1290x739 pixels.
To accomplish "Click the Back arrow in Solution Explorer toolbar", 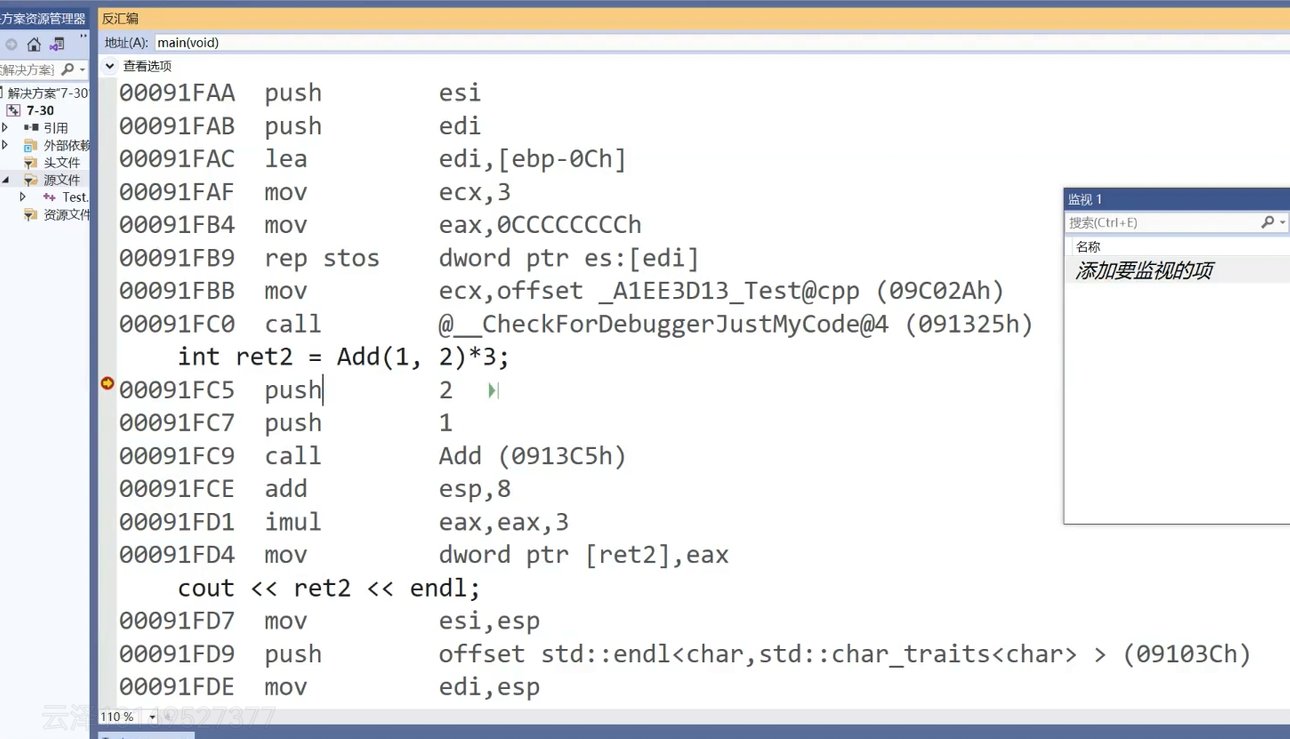I will click(11, 44).
